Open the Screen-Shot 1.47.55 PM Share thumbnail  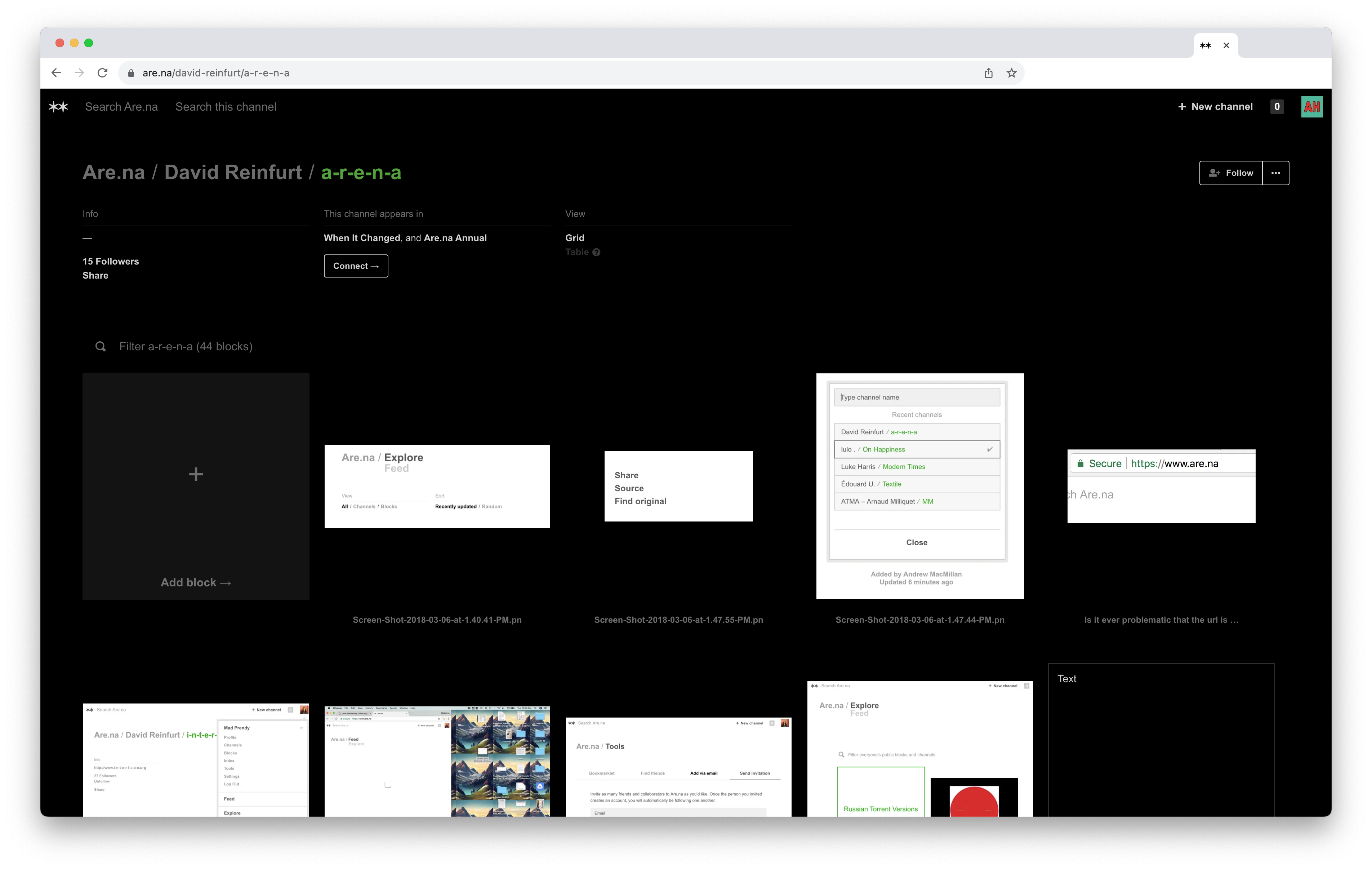click(678, 486)
